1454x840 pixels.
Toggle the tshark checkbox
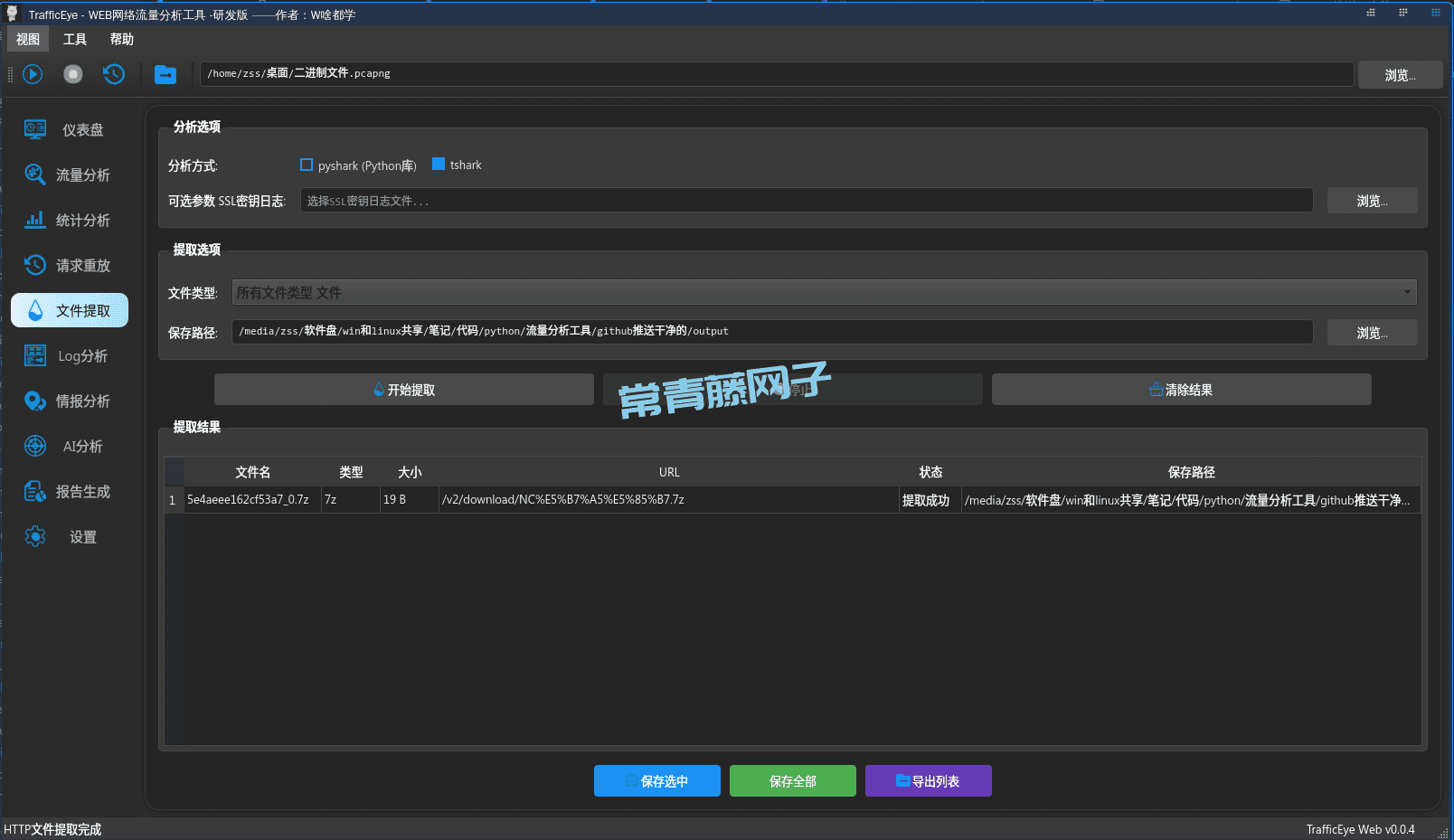coord(439,165)
